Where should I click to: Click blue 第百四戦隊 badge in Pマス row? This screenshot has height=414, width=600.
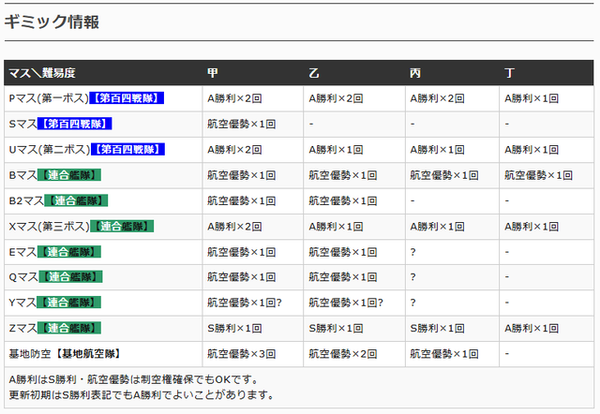pos(127,99)
